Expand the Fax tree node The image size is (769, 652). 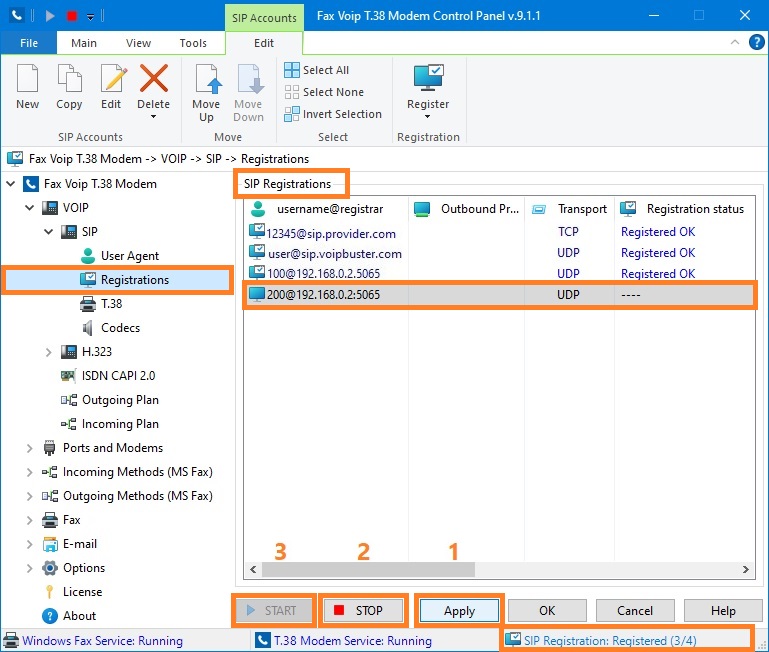(29, 521)
